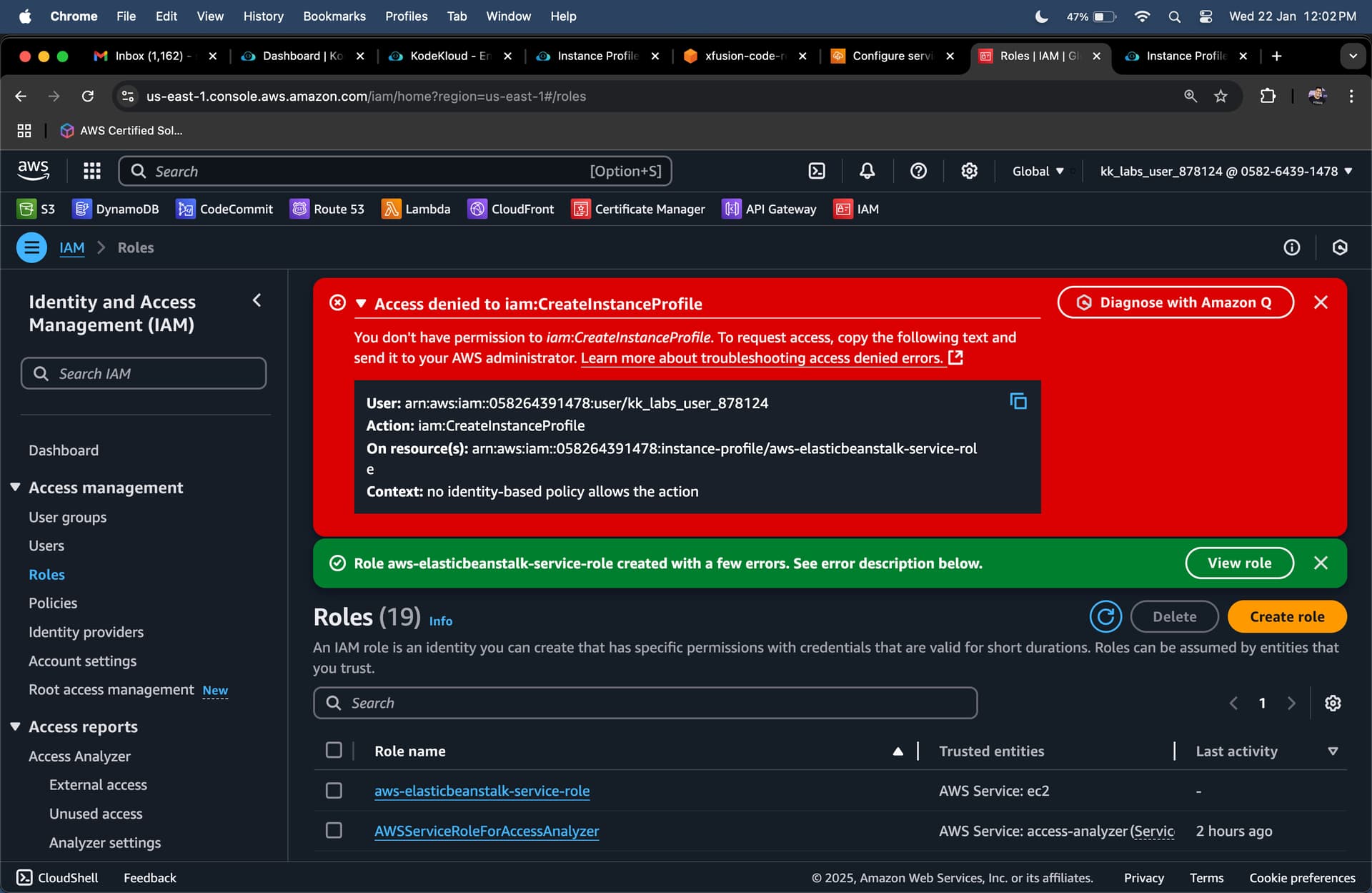1372x893 pixels.
Task: Collapse the Access management section
Action: tap(15, 488)
